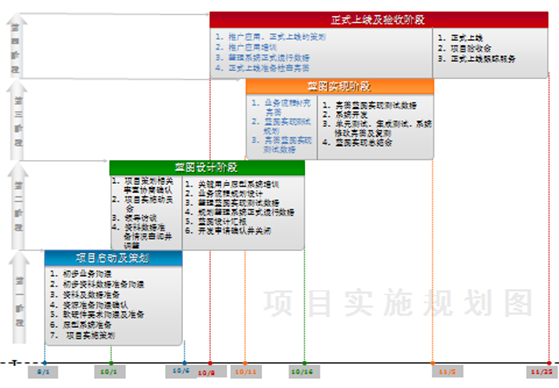Click the green 10/16 date label
The height and width of the screenshot is (388, 559).
304,372
